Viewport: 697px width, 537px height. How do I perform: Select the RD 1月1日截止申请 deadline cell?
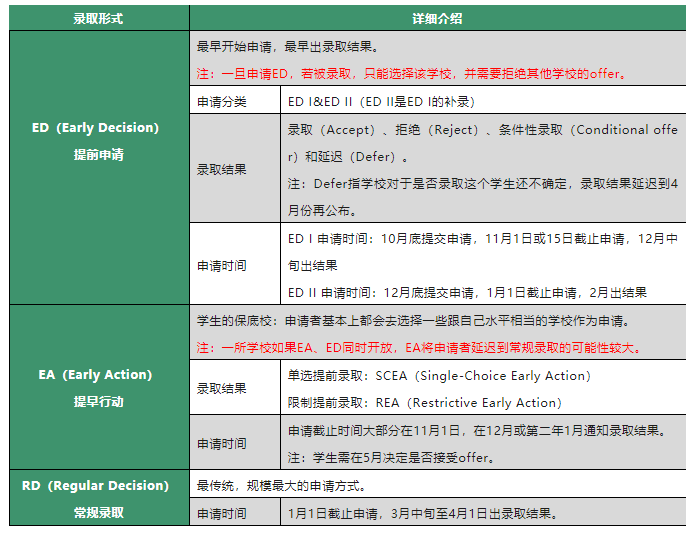[x=421, y=513]
